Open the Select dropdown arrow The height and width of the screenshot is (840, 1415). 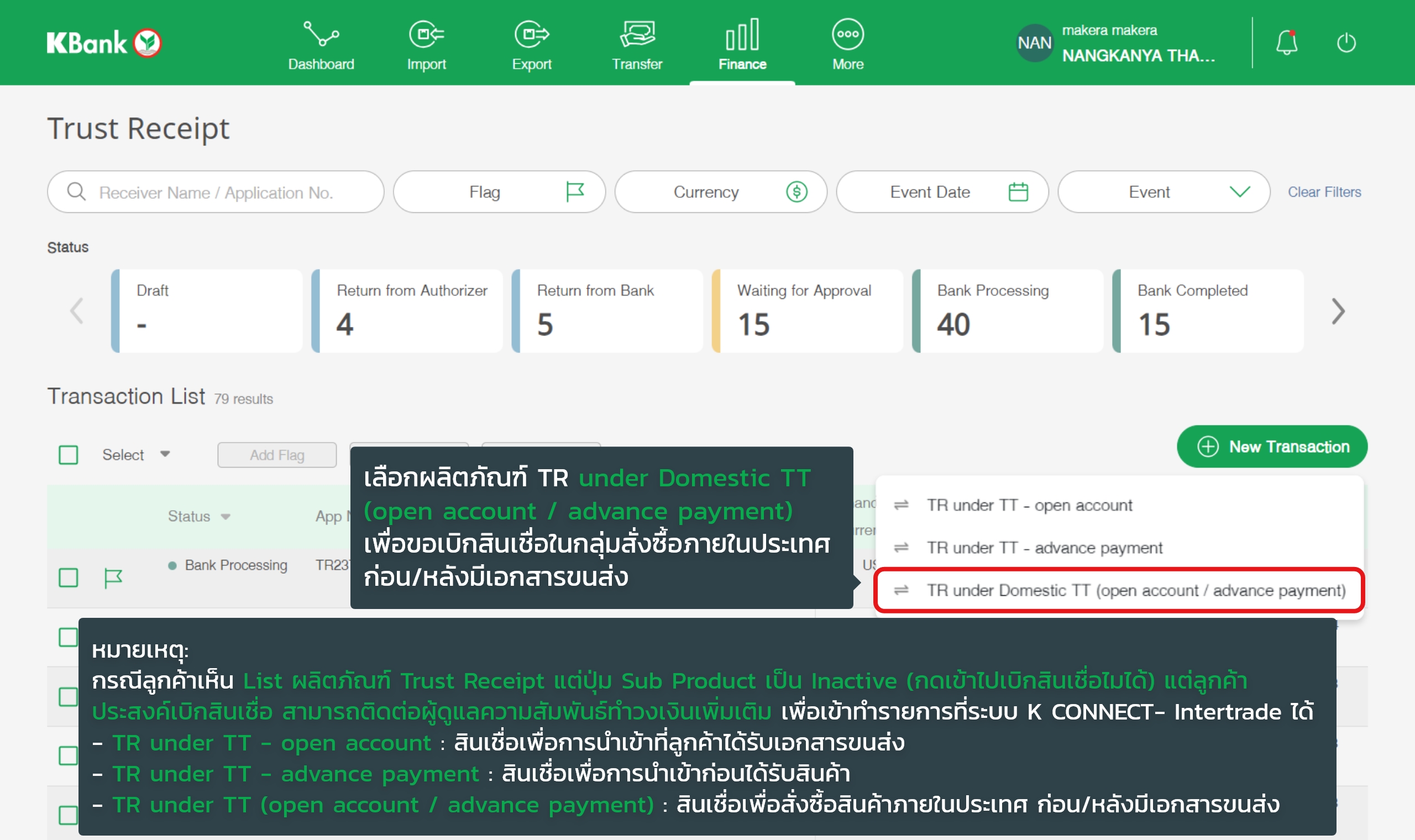(x=165, y=454)
